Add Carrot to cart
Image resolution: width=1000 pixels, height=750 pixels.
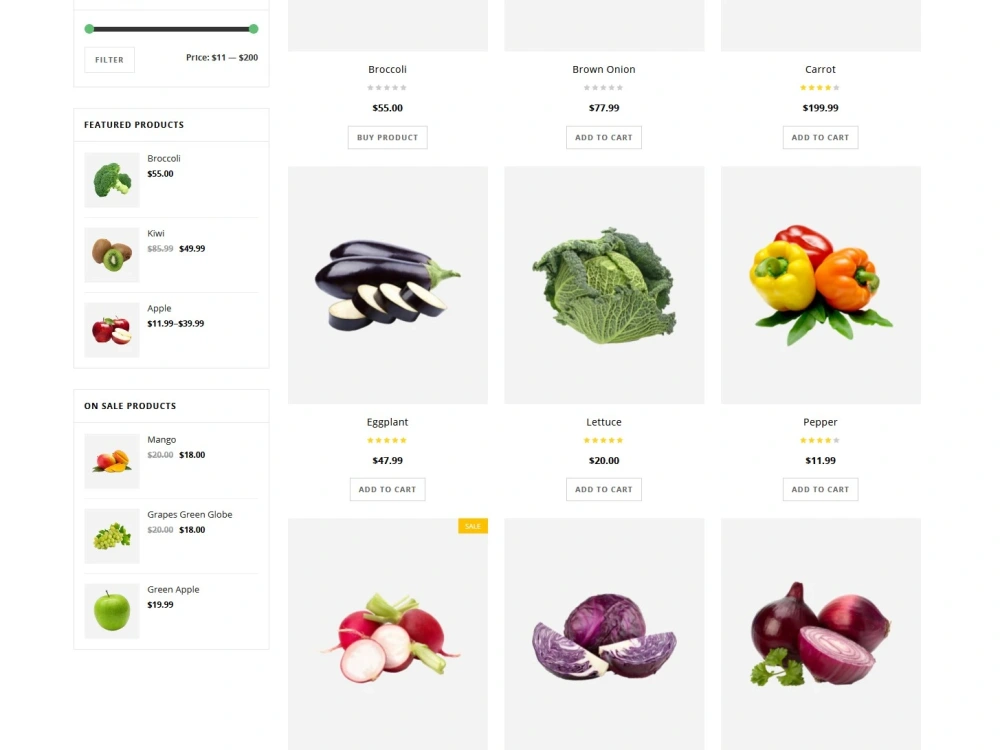[x=820, y=137]
